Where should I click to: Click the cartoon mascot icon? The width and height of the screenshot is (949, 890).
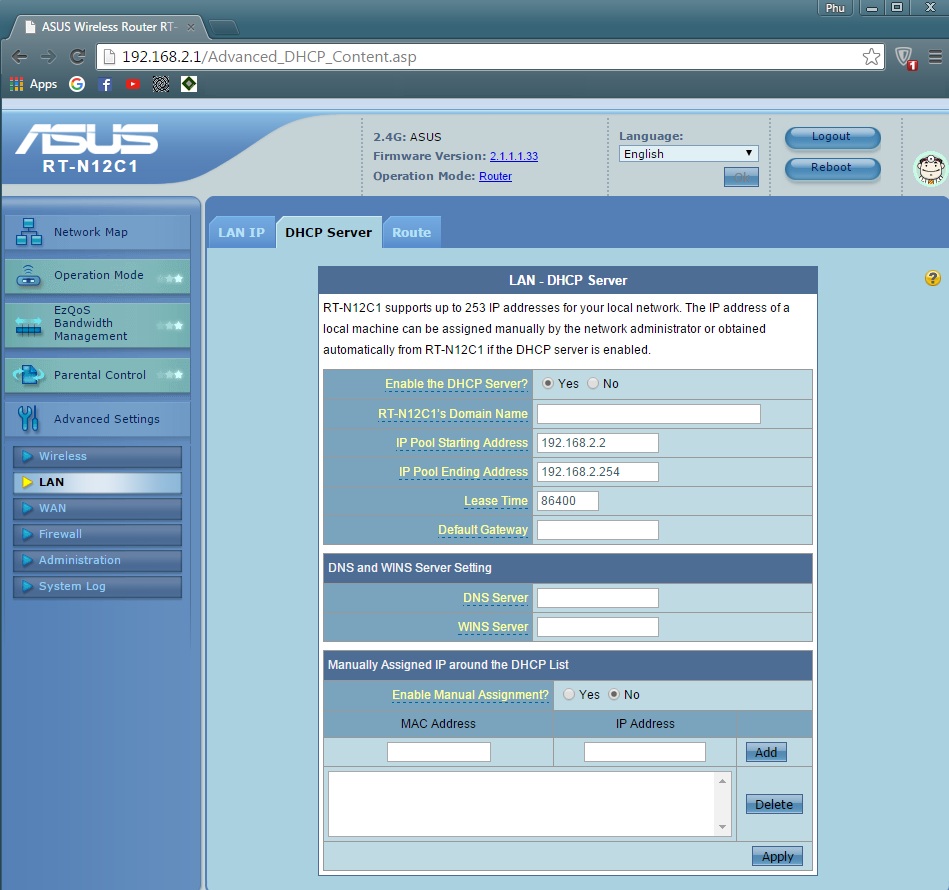click(x=931, y=169)
